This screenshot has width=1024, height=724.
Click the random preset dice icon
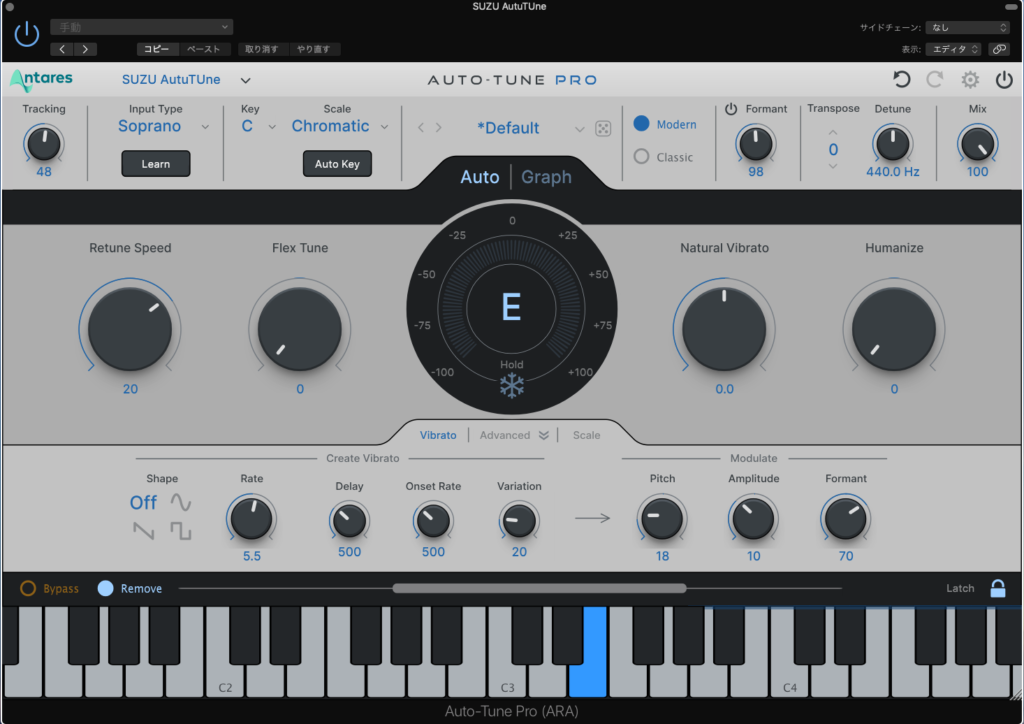(x=603, y=128)
